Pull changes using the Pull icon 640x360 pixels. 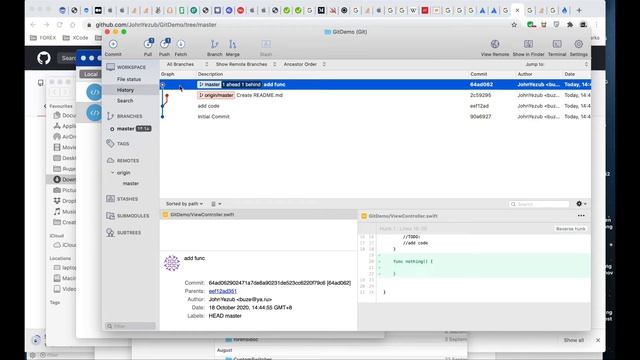[148, 44]
